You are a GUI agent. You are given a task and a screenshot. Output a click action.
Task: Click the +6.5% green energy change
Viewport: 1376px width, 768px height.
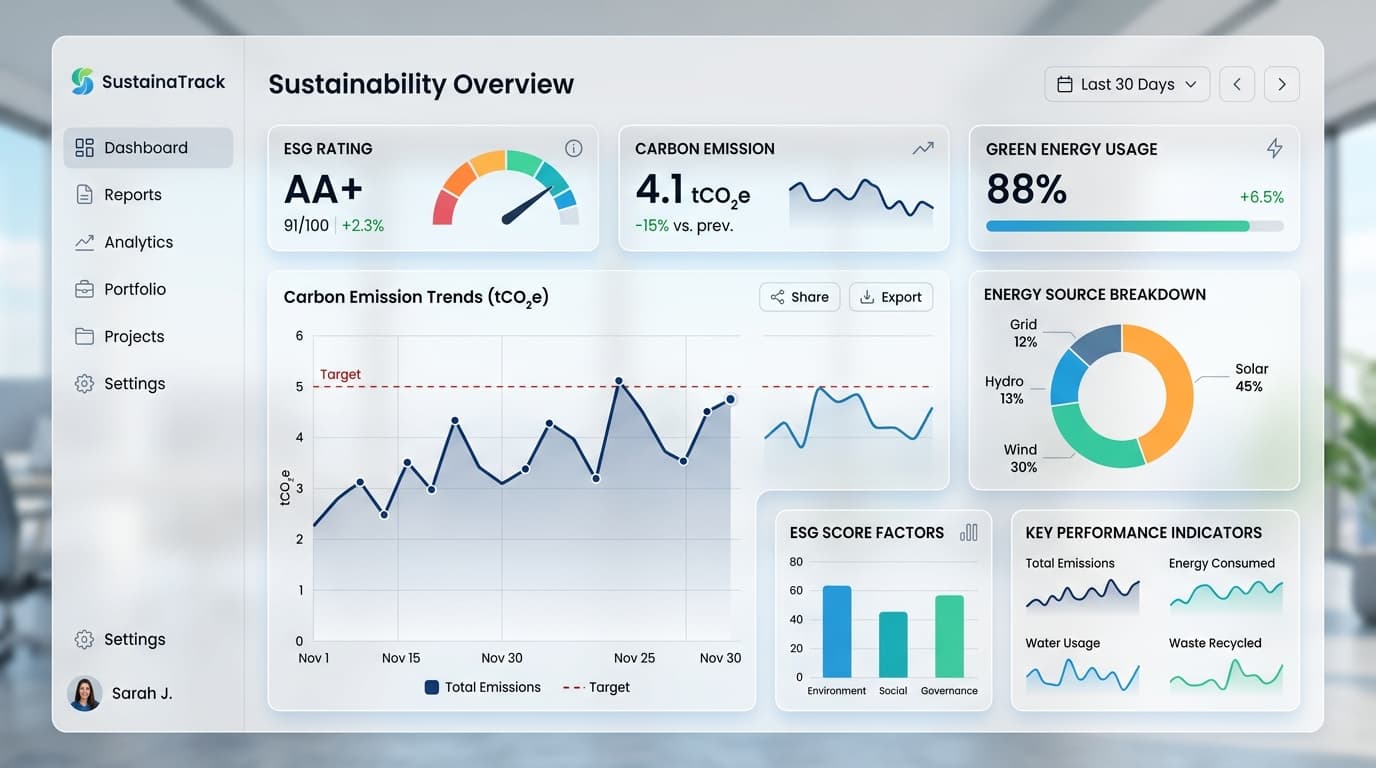pos(1261,197)
